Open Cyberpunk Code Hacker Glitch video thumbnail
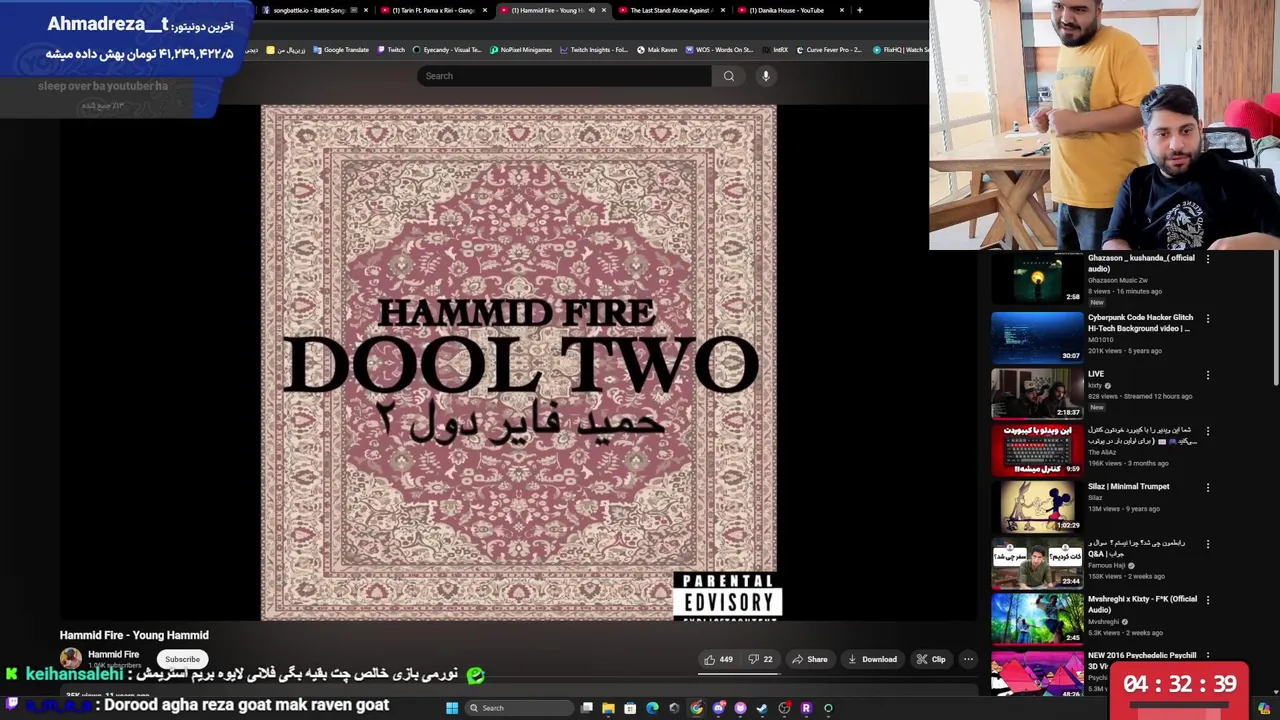The image size is (1280, 720). click(1037, 337)
